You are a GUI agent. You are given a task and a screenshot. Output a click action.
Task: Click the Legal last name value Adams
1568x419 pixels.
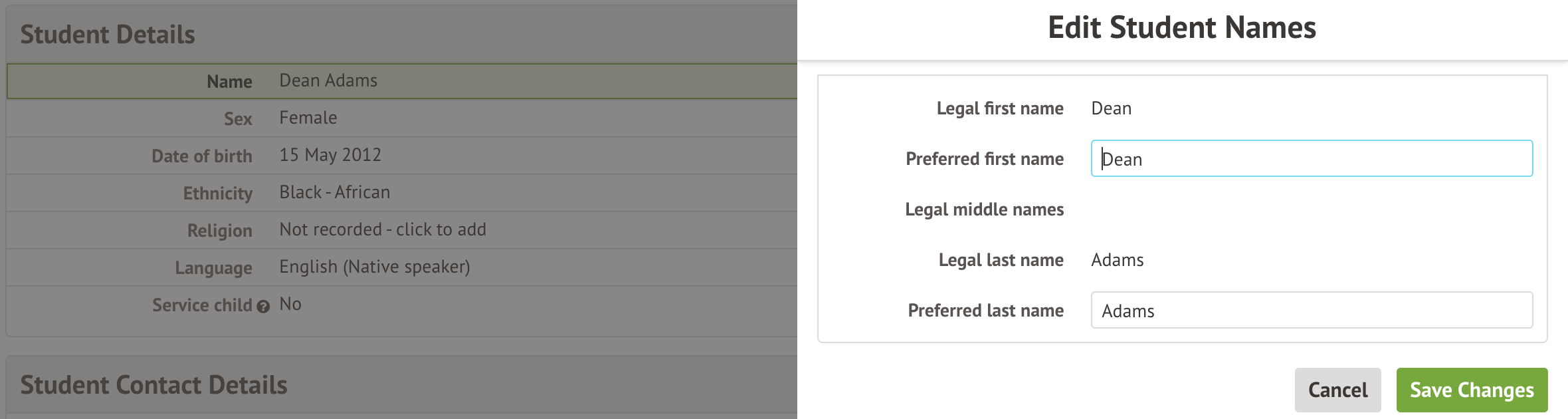[x=1117, y=260]
